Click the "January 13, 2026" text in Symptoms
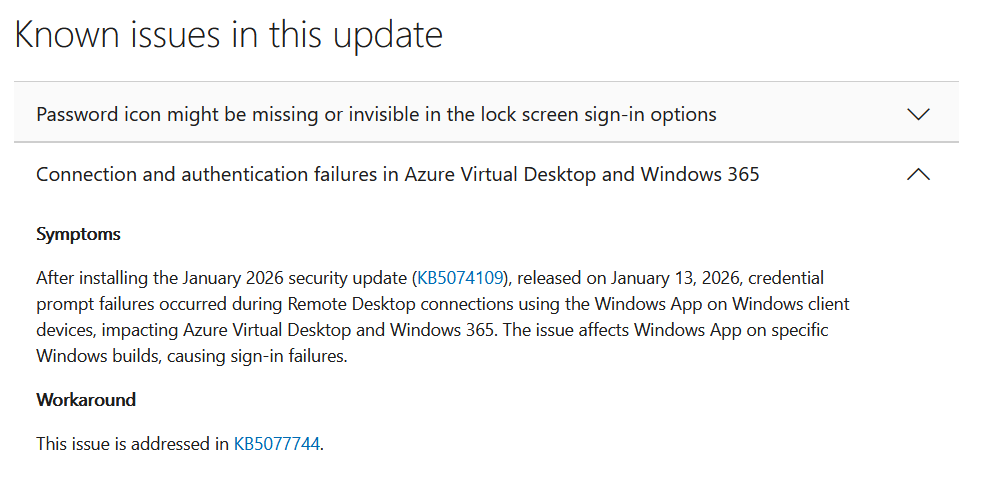This screenshot has width=996, height=477. pos(659,277)
